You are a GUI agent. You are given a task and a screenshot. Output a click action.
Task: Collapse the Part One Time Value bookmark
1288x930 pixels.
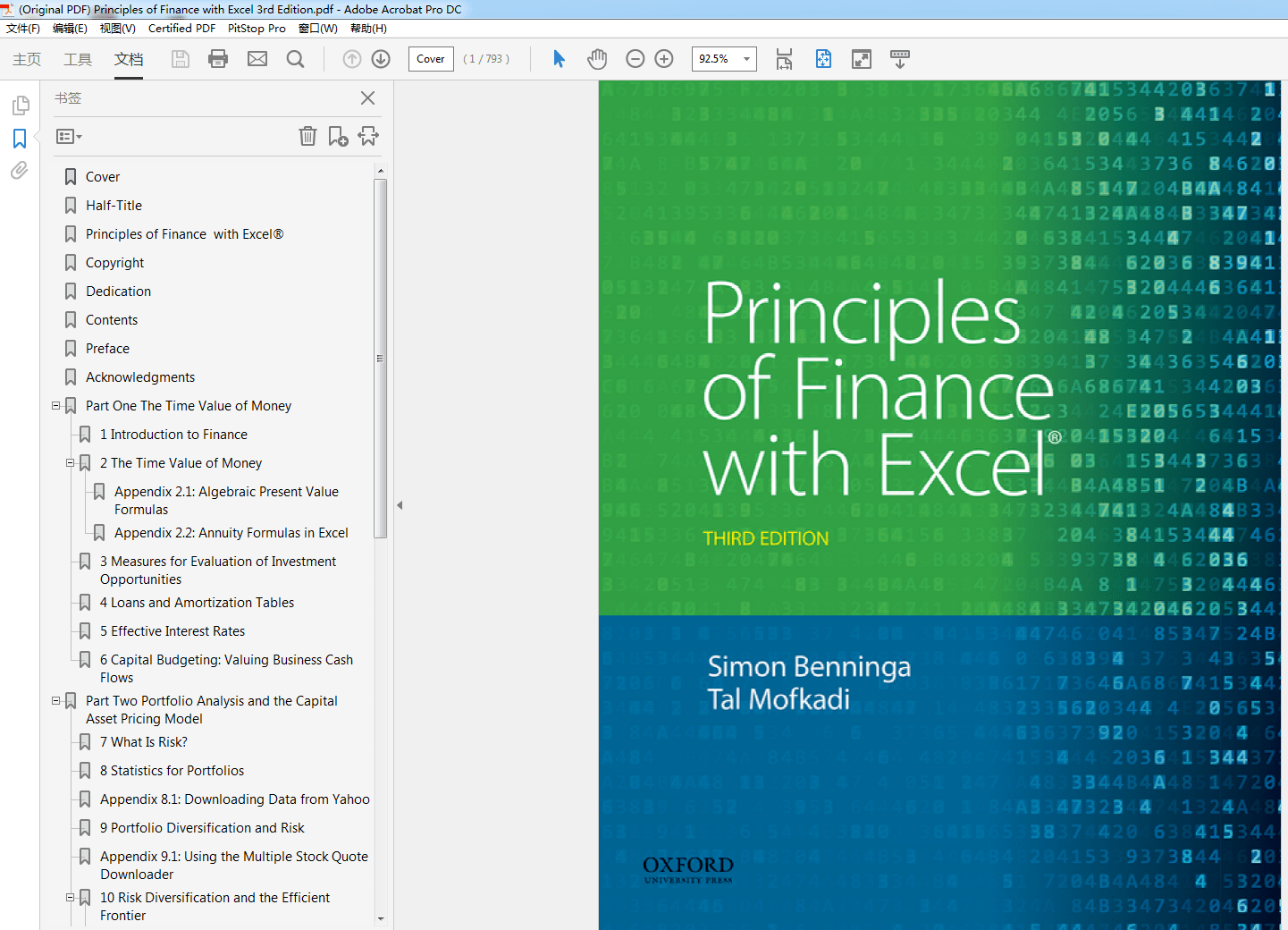[55, 405]
